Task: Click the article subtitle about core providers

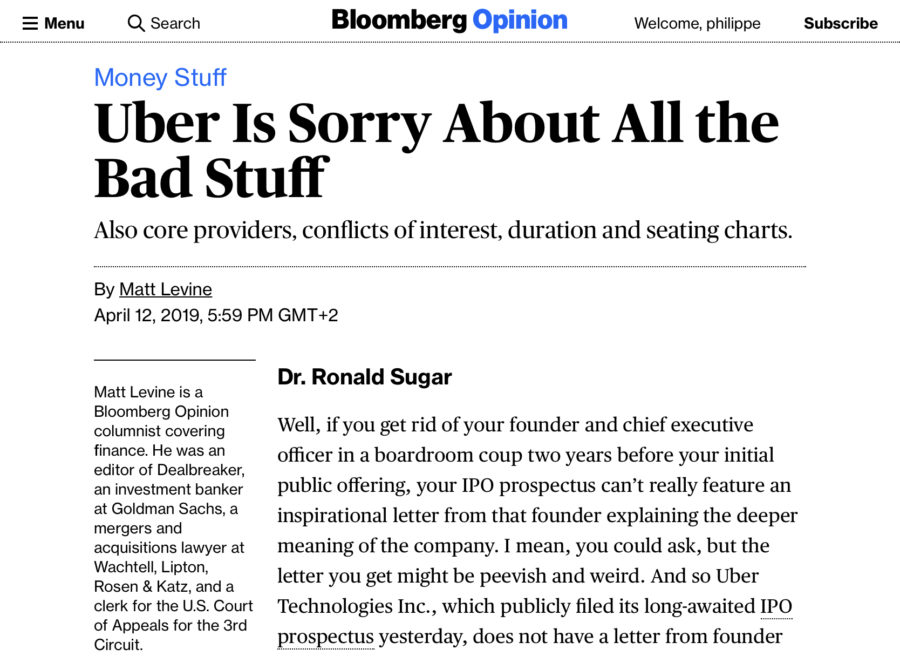Action: point(442,229)
